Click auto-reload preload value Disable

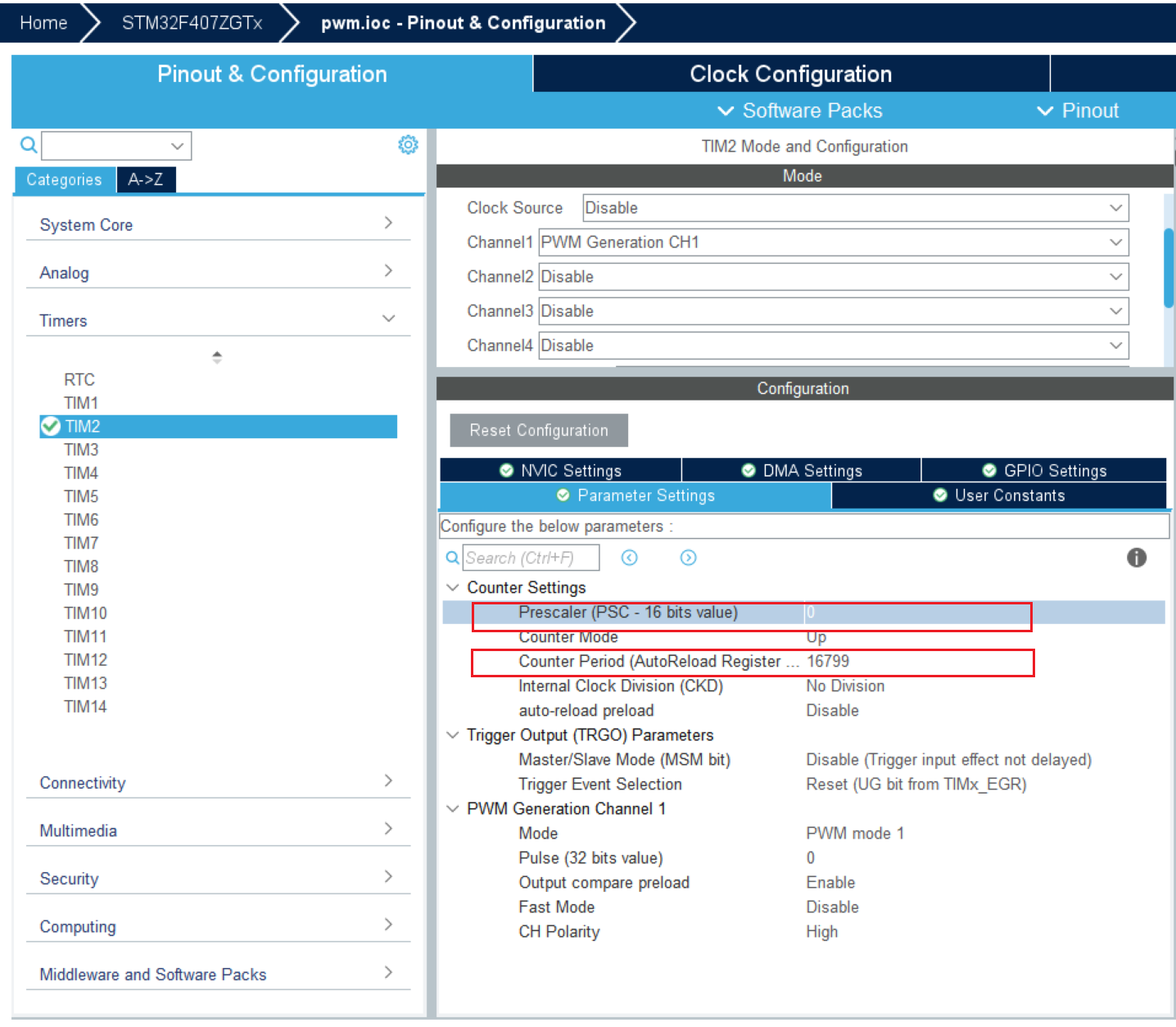click(832, 710)
